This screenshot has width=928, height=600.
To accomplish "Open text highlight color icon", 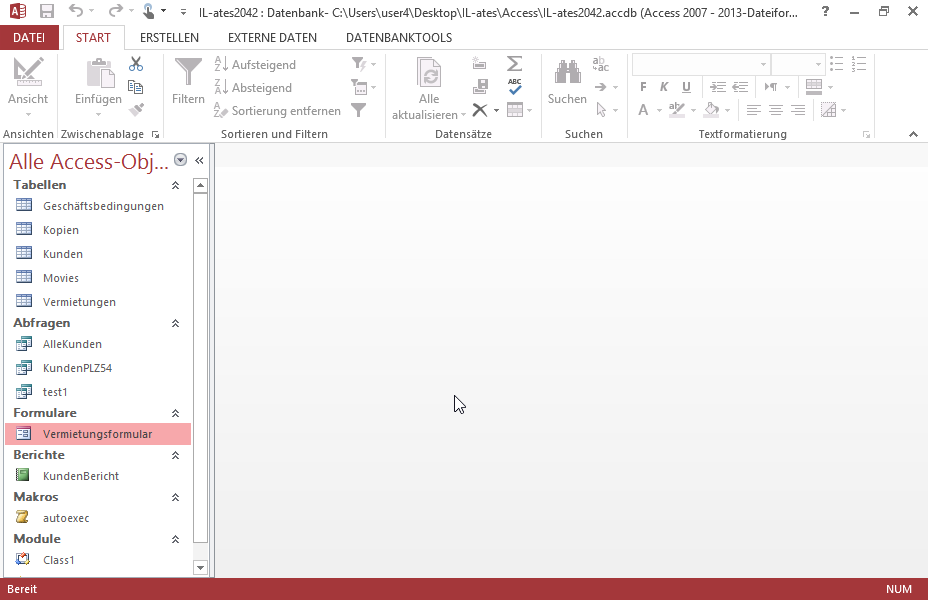I will (x=677, y=110).
